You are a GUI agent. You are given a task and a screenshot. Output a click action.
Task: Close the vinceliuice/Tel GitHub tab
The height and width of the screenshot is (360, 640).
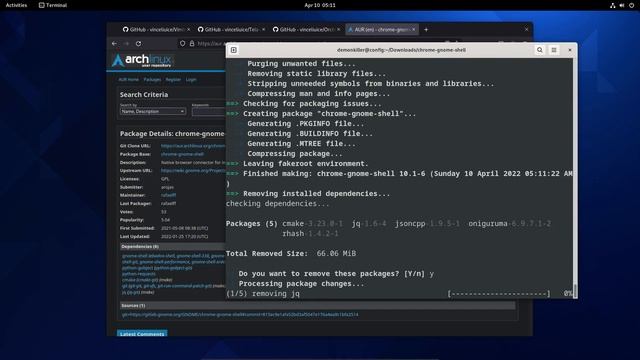click(x=263, y=29)
